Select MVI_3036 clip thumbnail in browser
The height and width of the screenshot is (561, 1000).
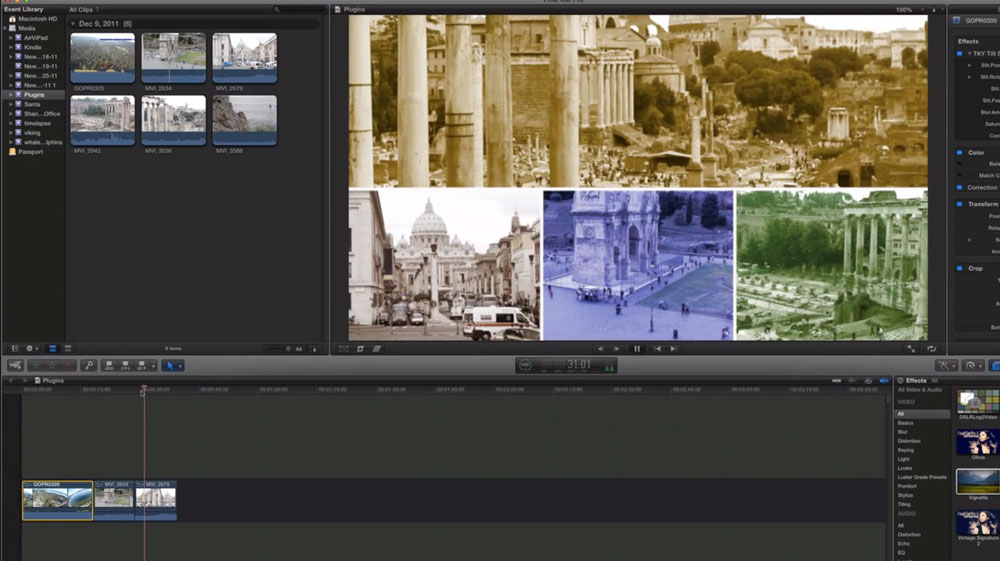click(173, 120)
